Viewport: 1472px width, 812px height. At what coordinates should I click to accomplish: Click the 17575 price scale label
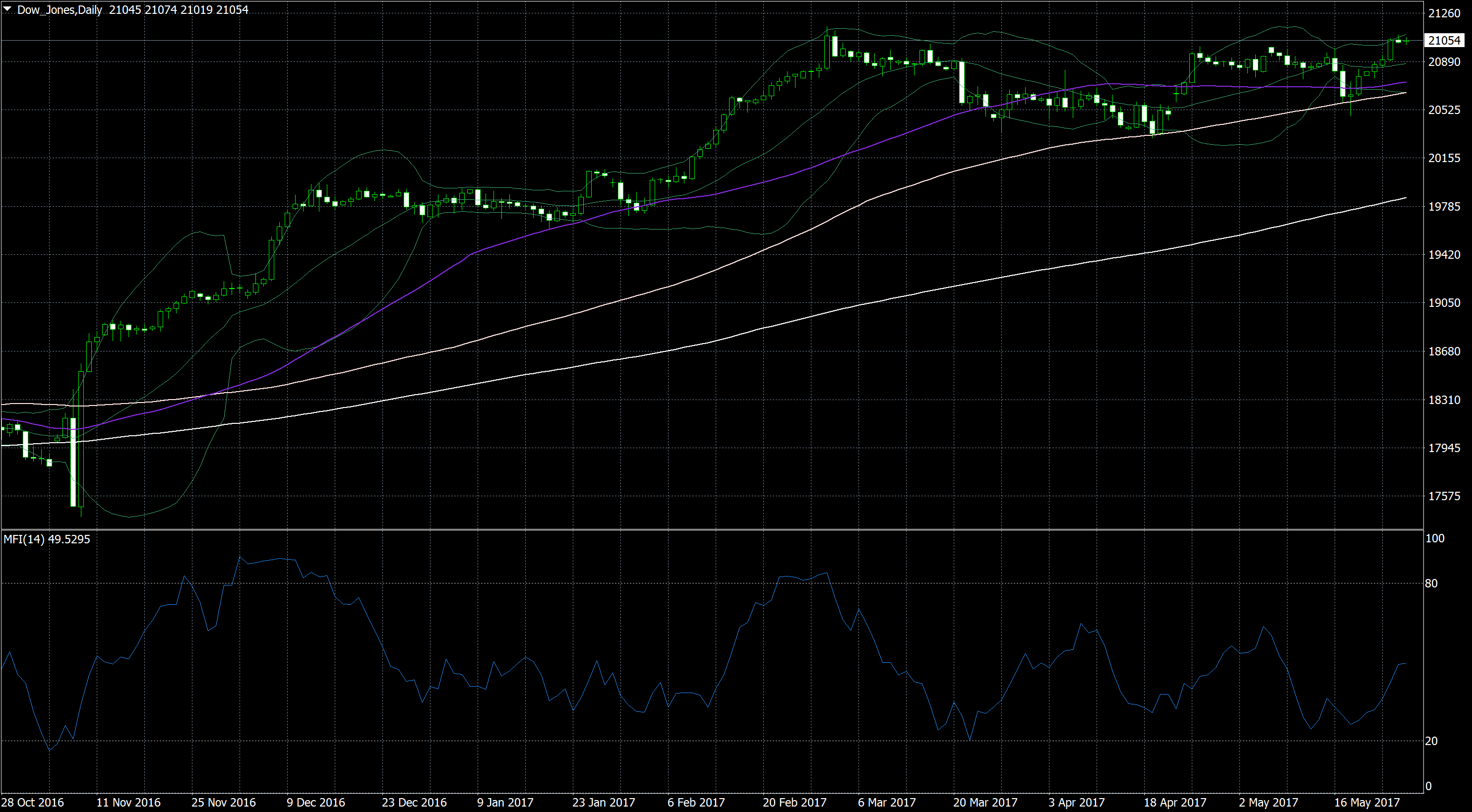[1444, 496]
